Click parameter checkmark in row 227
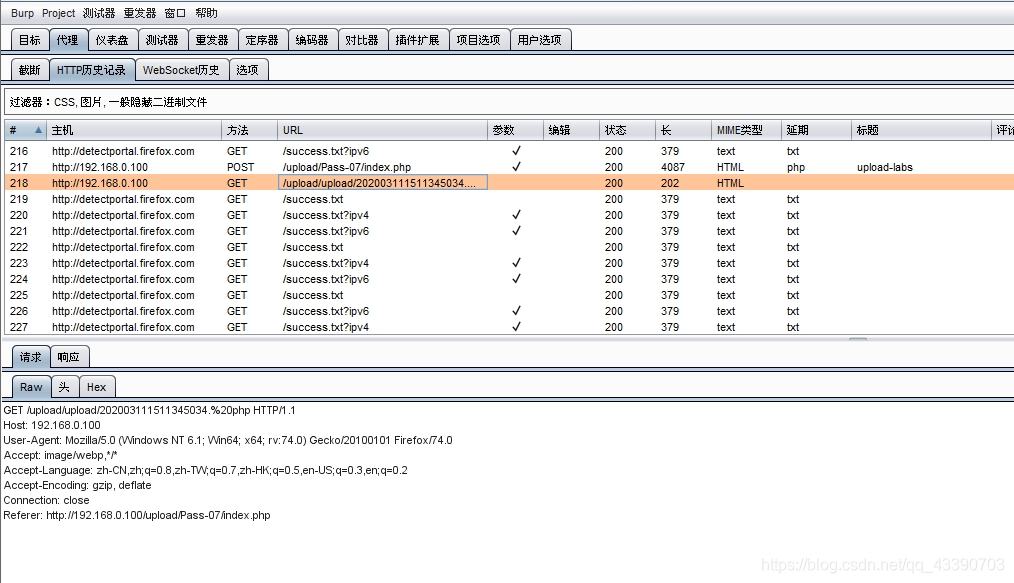Viewport: 1014px width, 583px height. [516, 327]
